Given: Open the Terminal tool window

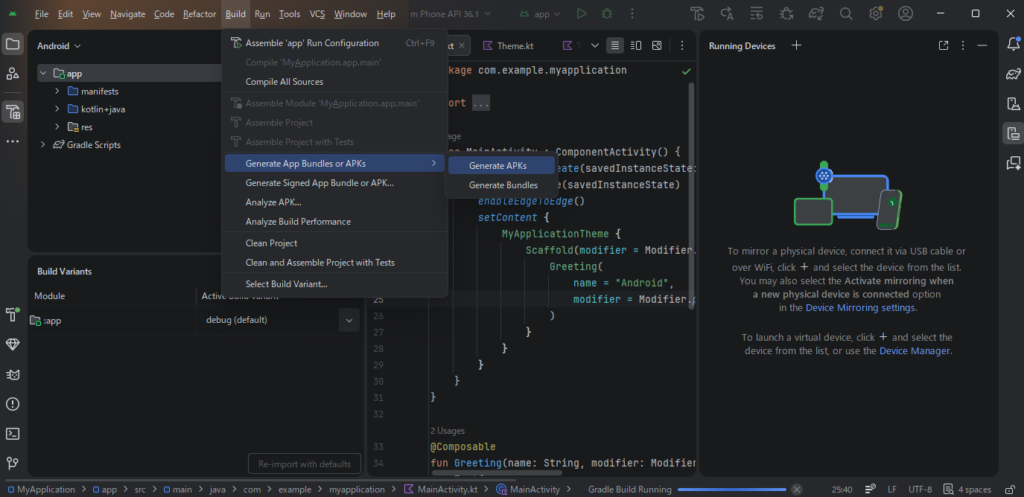Looking at the screenshot, I should coord(13,434).
